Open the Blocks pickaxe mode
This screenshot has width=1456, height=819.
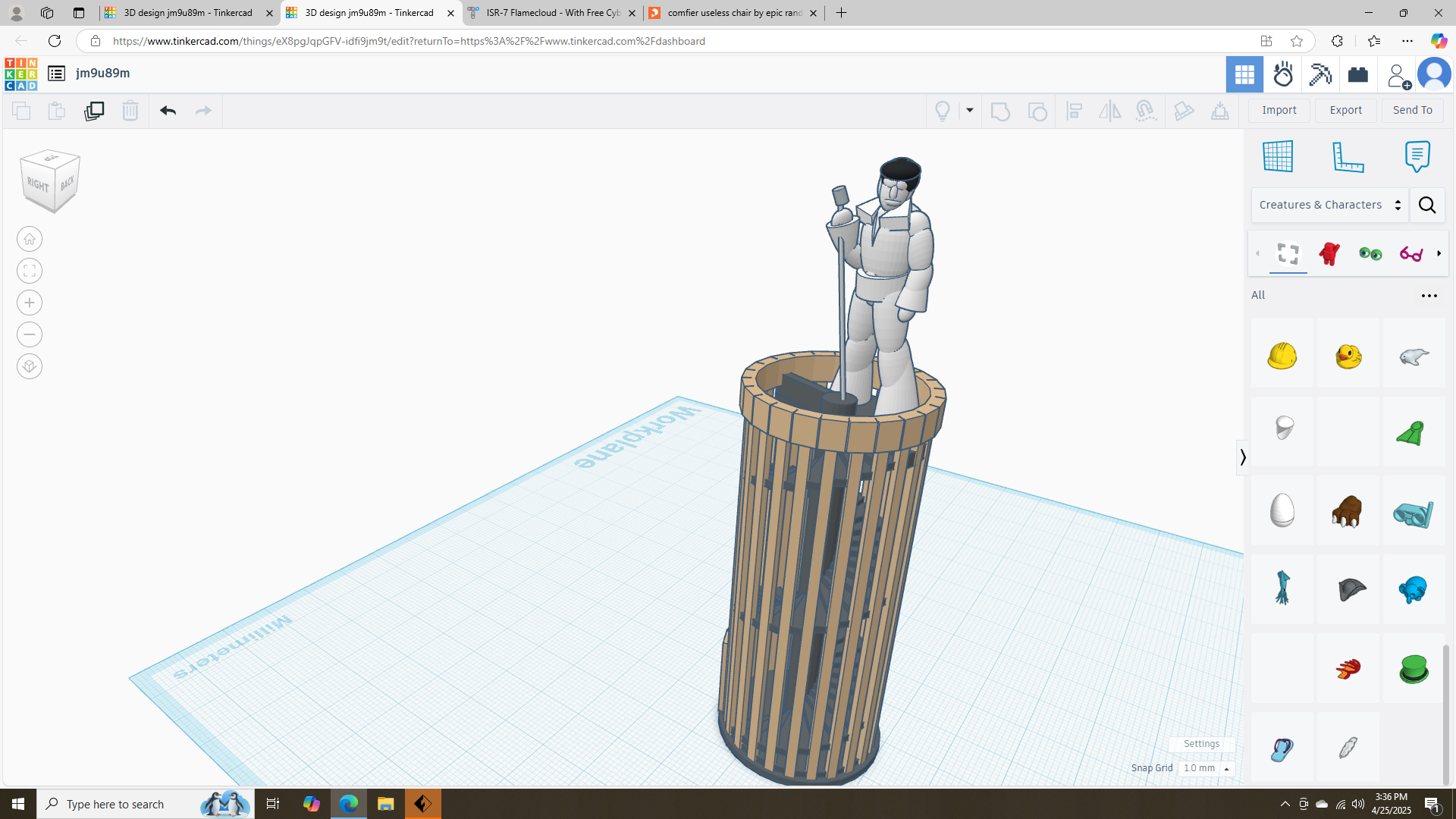1320,74
